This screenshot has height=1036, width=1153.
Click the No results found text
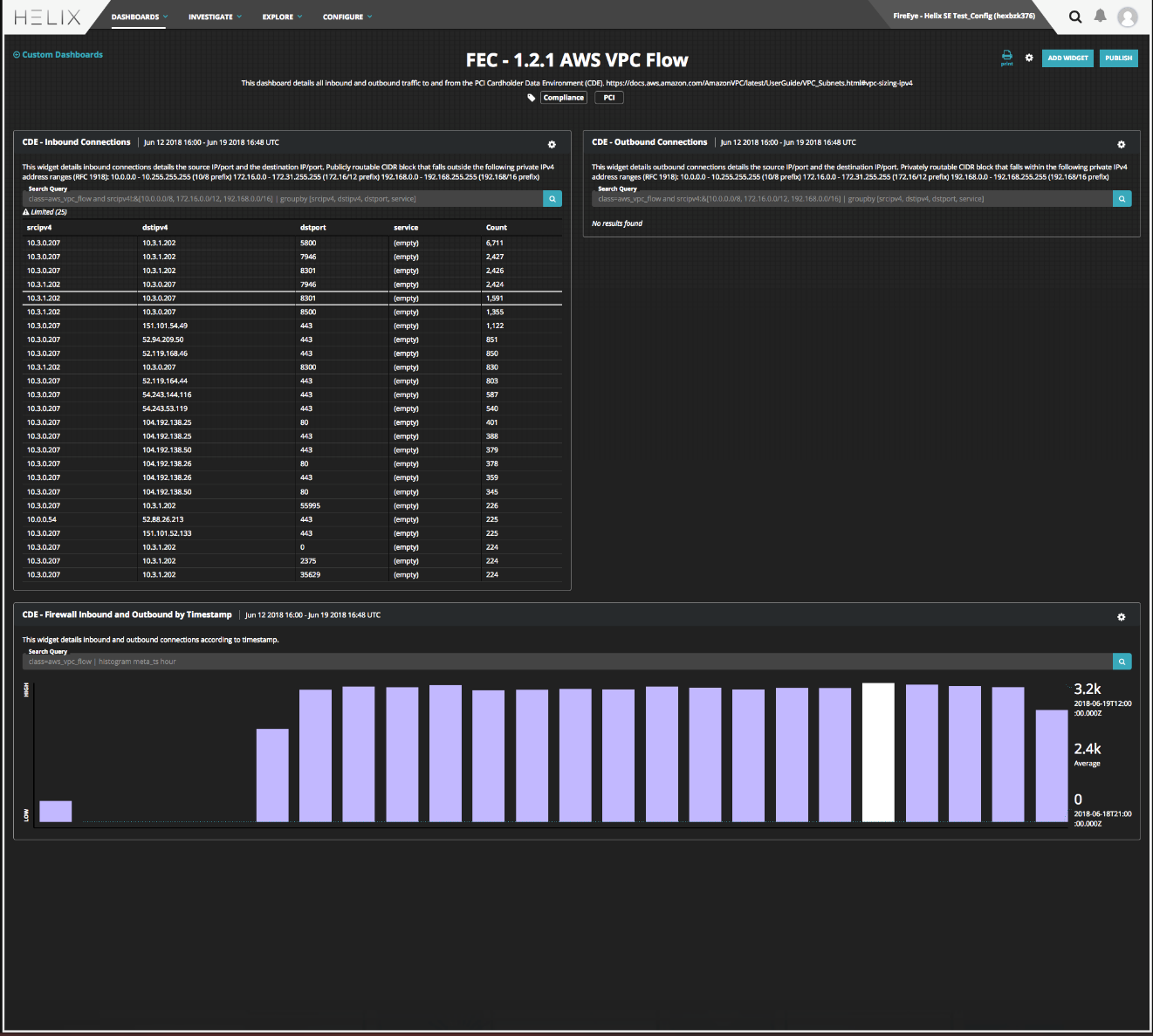tap(617, 223)
